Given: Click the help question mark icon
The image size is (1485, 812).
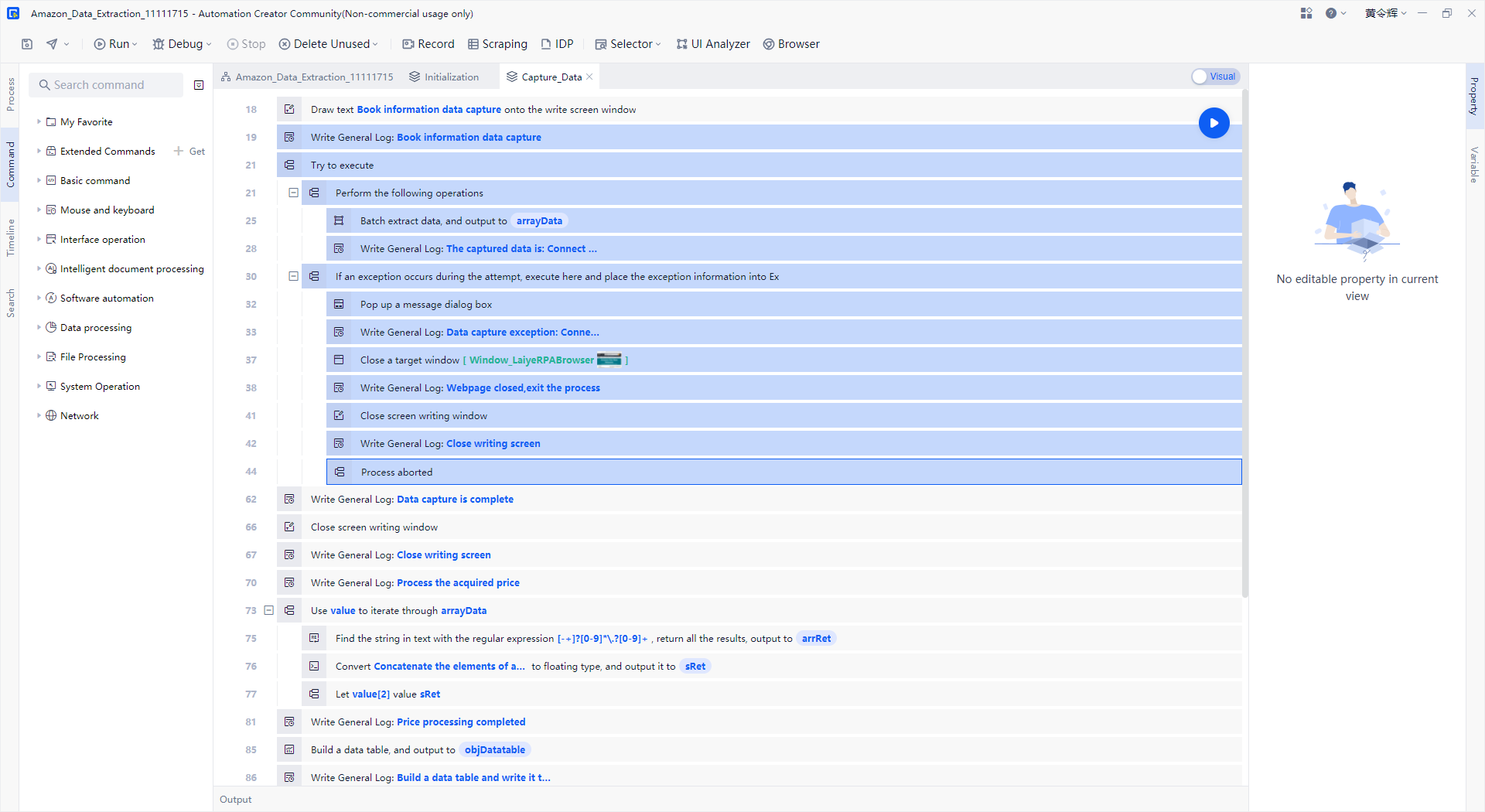Looking at the screenshot, I should pyautogui.click(x=1331, y=13).
